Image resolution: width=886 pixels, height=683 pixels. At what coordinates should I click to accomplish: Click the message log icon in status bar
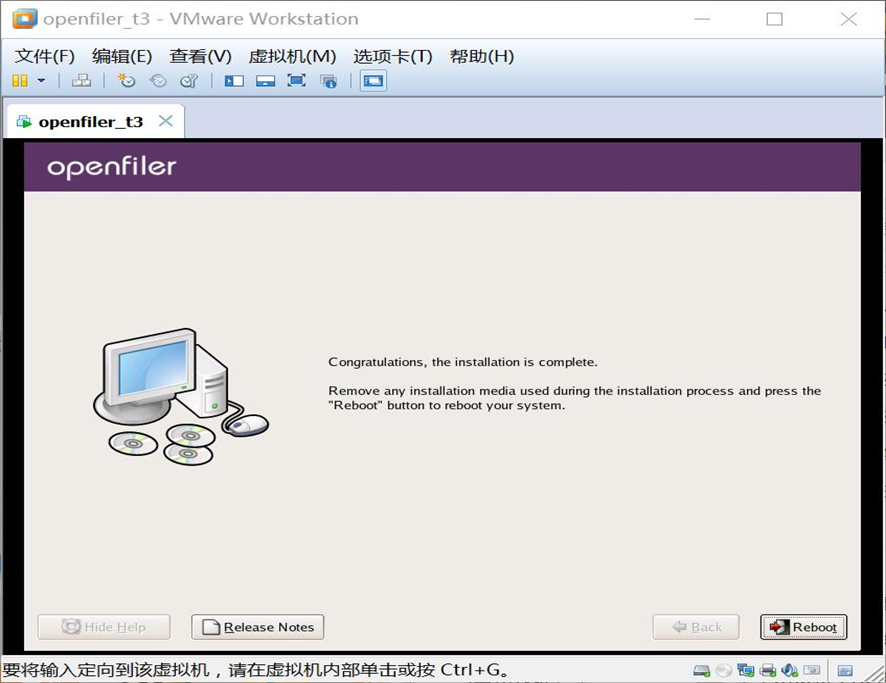click(845, 671)
